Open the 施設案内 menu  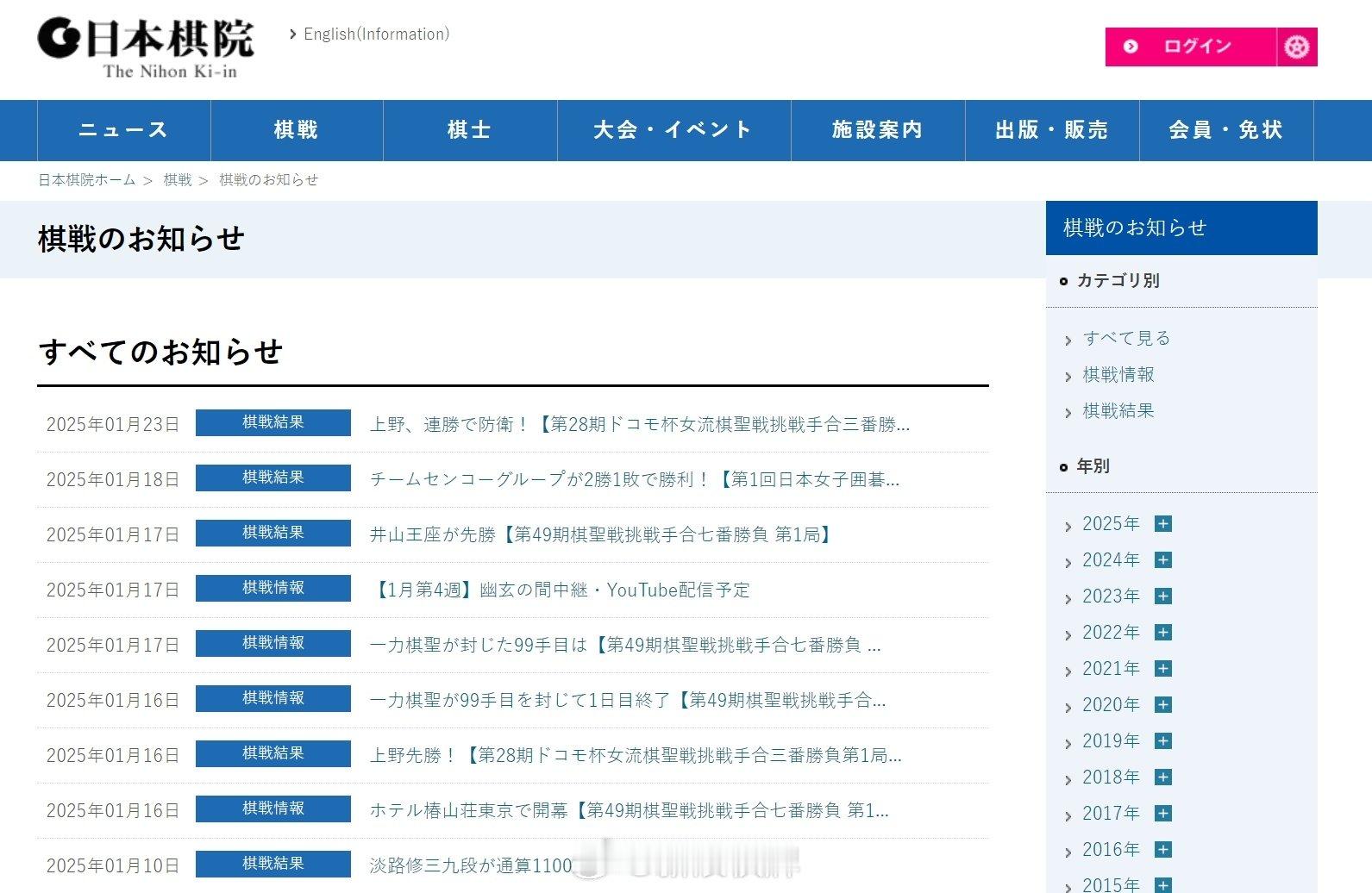[x=878, y=130]
